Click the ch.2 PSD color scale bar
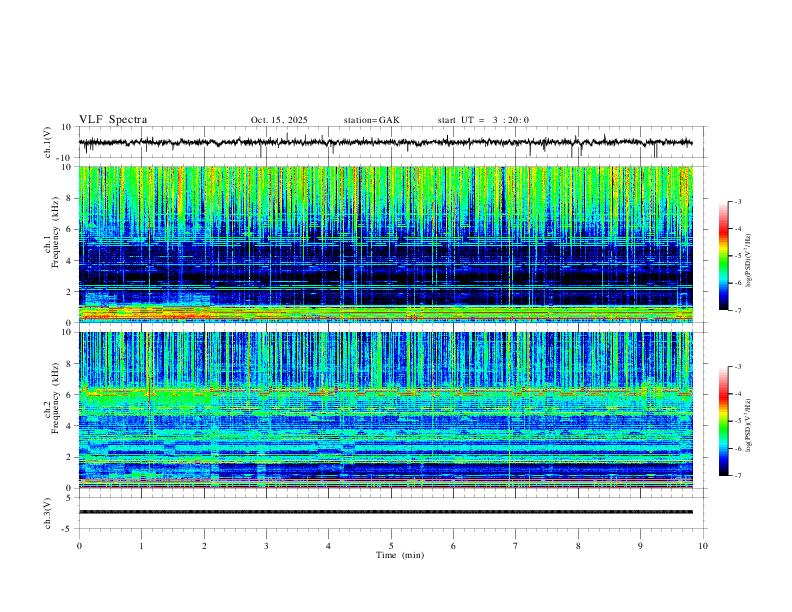The height and width of the screenshot is (612, 792). point(723,421)
